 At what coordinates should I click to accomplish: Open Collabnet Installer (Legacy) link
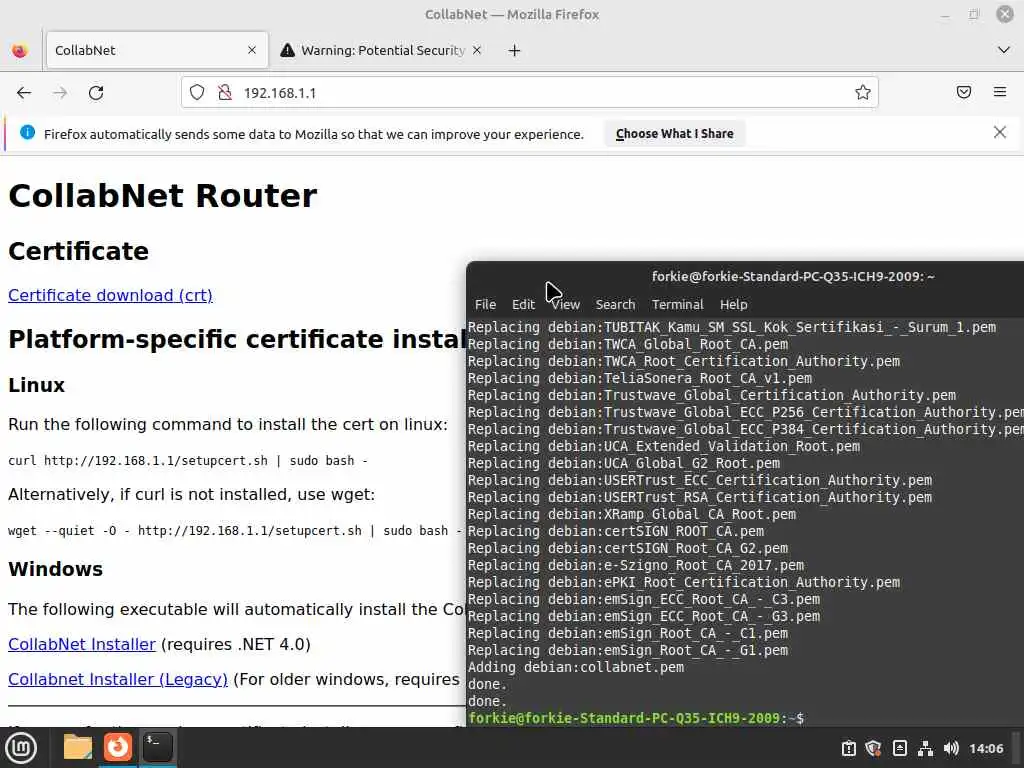(118, 680)
